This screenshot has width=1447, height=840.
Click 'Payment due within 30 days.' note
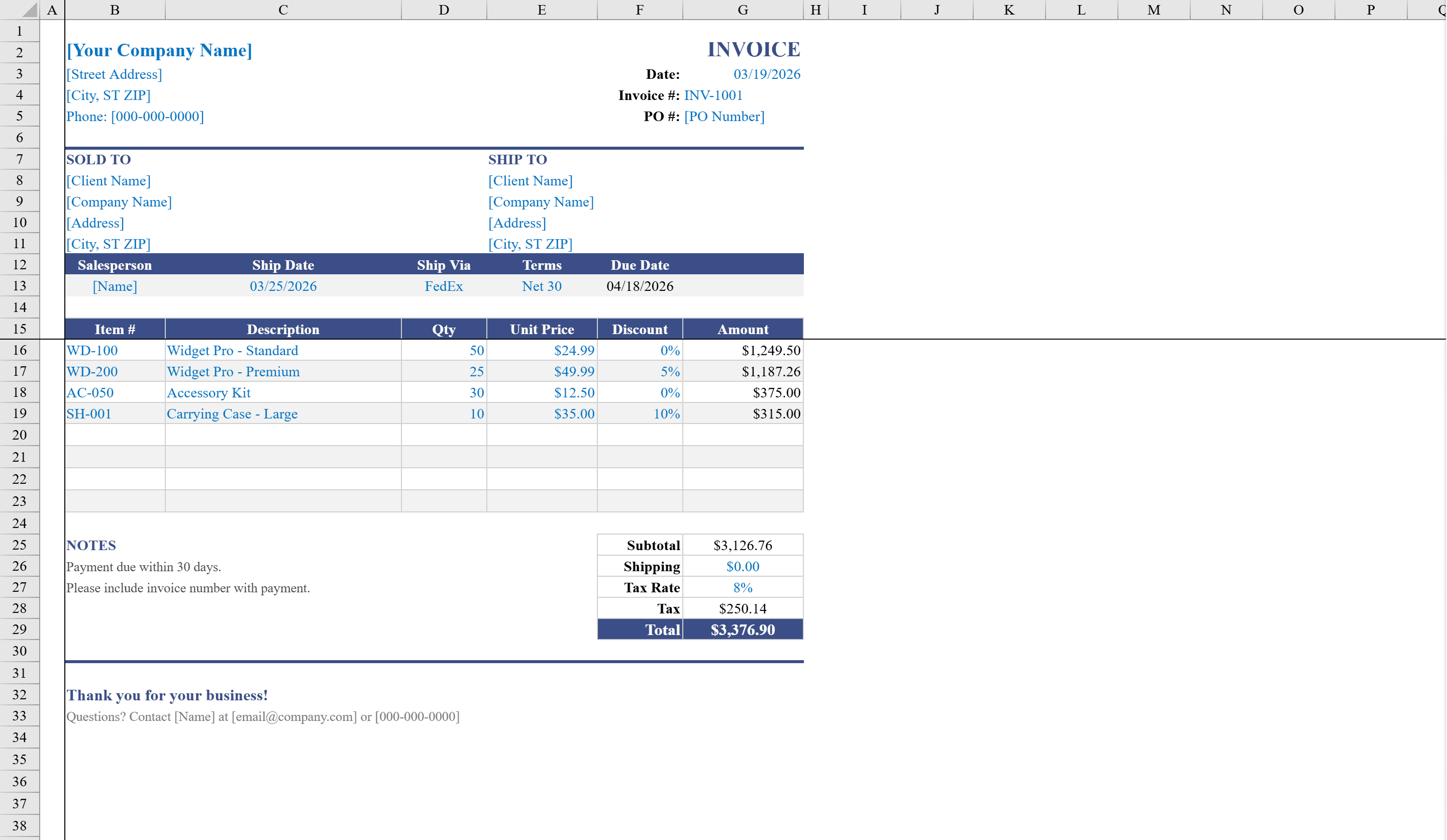tap(144, 567)
